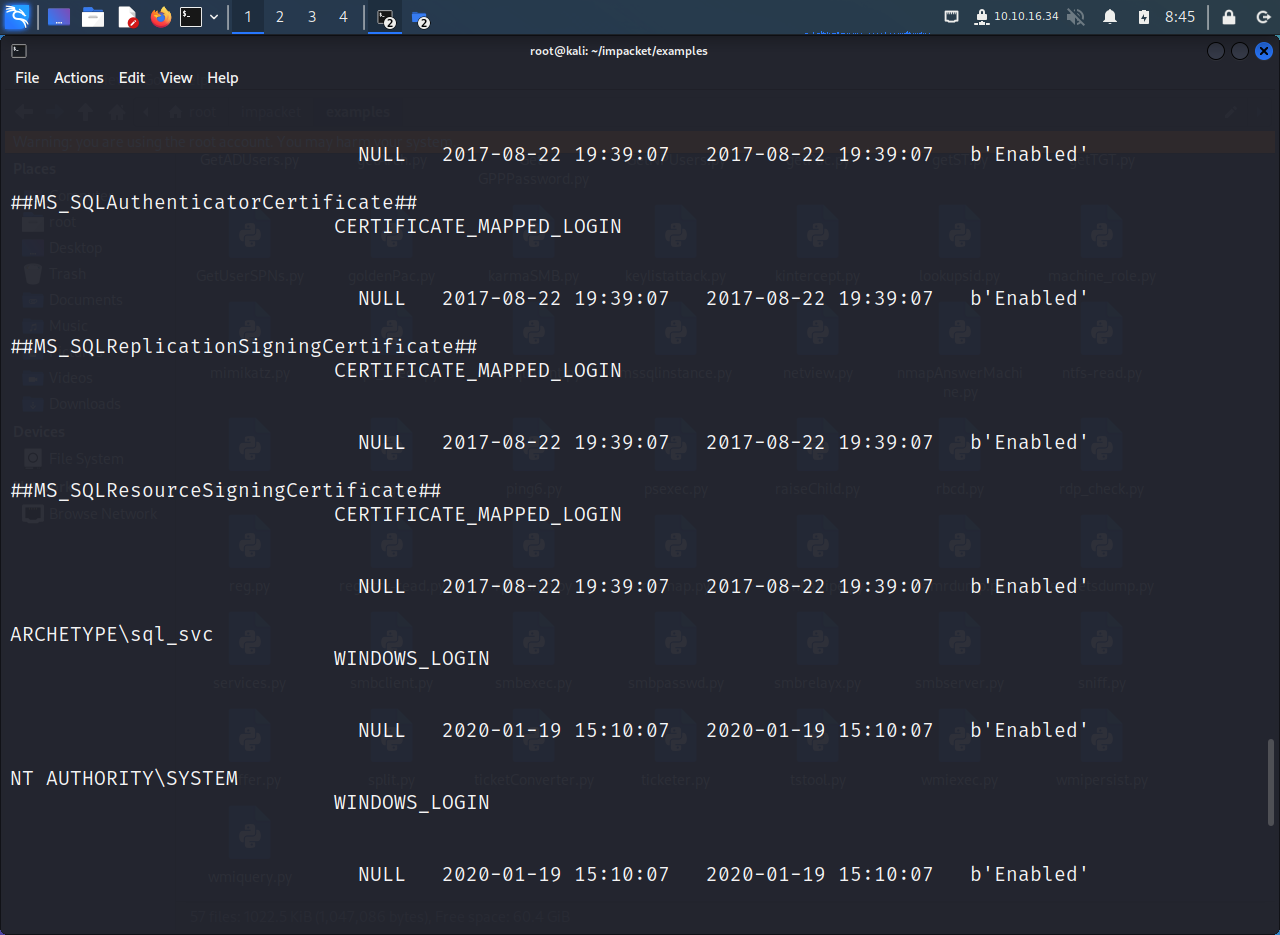The height and width of the screenshot is (935, 1280).
Task: Click the show desktop panel icon
Action: click(x=59, y=17)
